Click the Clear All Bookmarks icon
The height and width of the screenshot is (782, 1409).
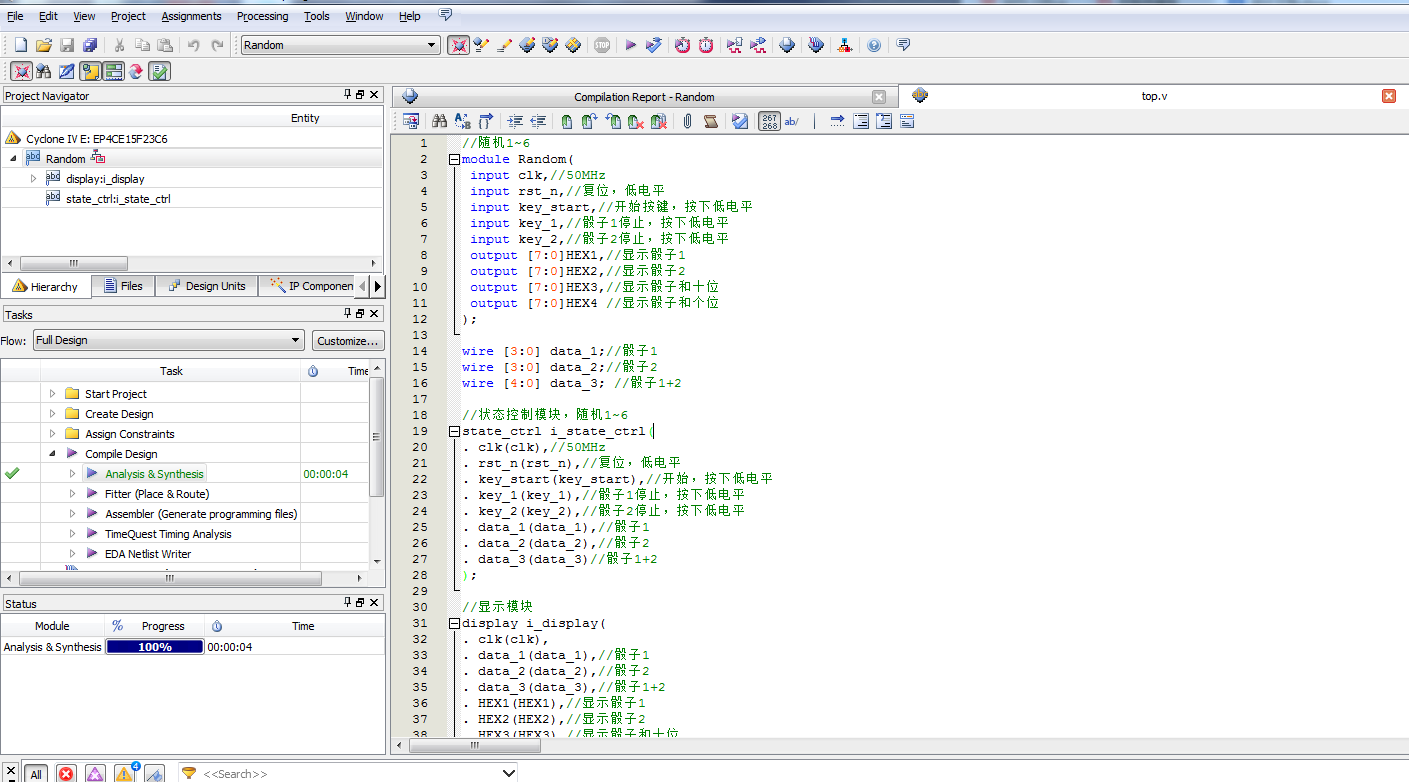(658, 121)
